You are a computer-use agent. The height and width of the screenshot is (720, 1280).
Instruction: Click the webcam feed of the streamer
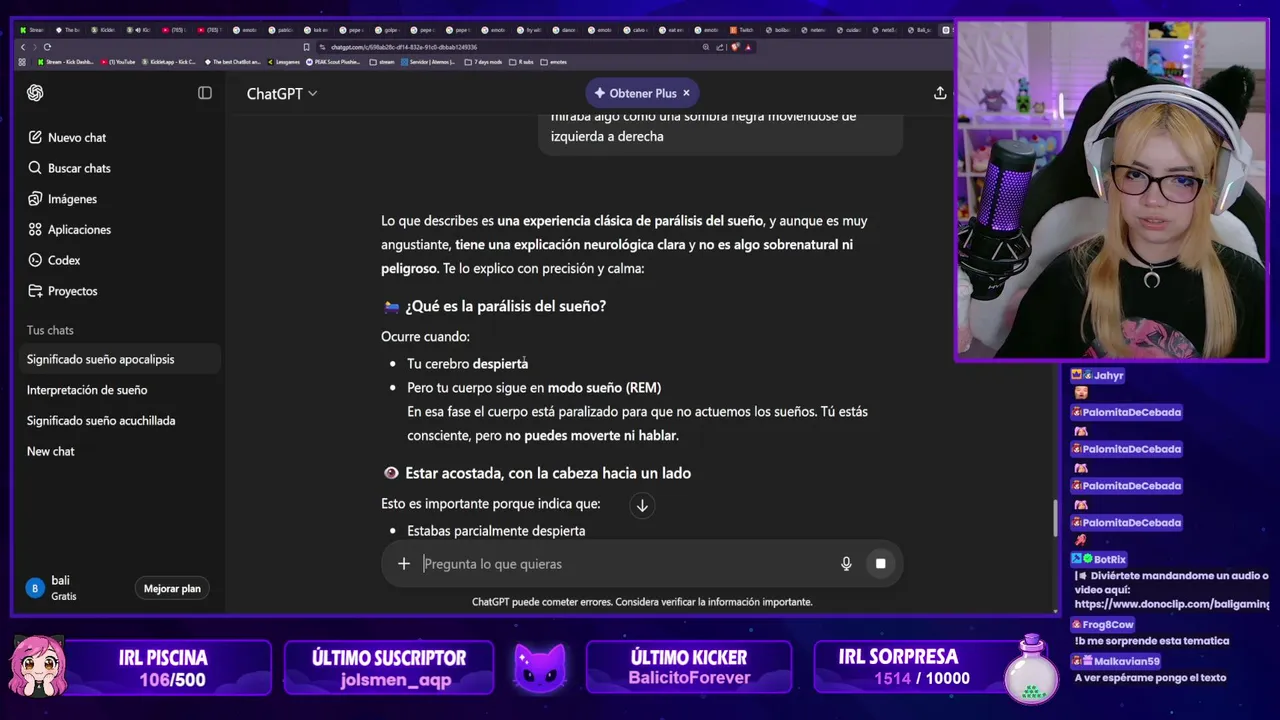click(x=1112, y=190)
